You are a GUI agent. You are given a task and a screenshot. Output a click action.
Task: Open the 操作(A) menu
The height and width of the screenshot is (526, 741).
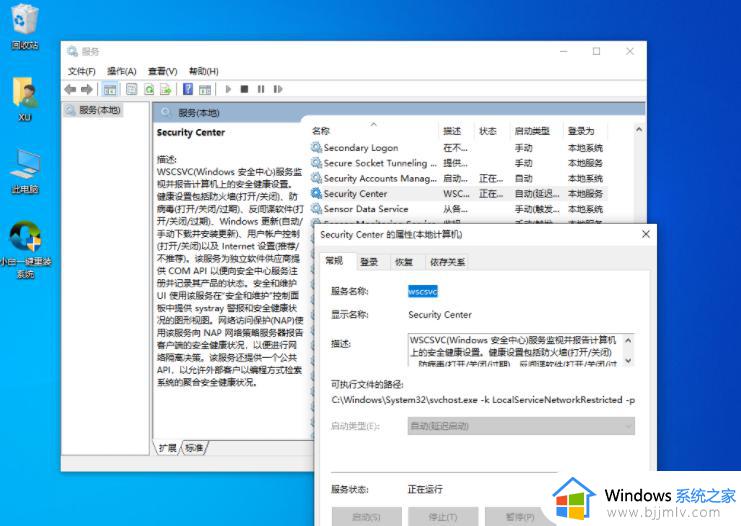point(121,71)
